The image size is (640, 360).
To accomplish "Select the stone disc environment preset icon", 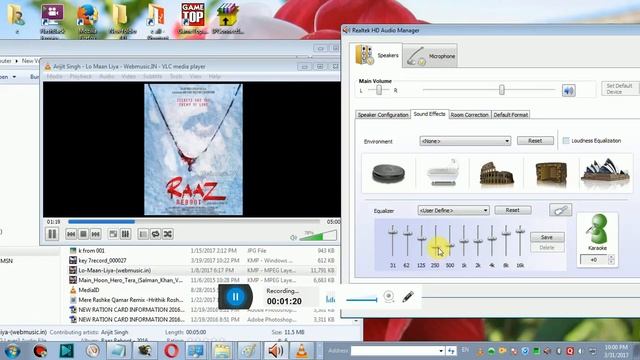I will [388, 173].
